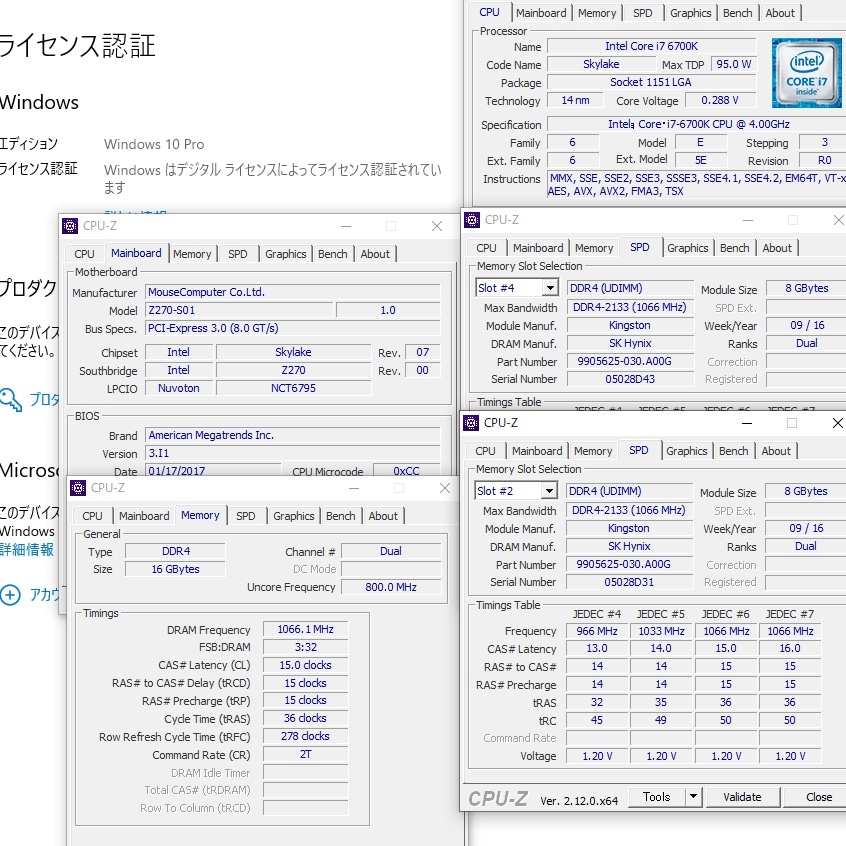Select SPD tab in the Mainboard window
The width and height of the screenshot is (846, 846).
coord(237,254)
